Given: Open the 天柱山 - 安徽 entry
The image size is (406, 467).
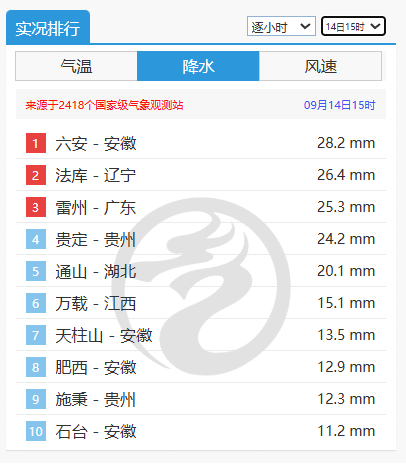Looking at the screenshot, I should click(201, 335).
